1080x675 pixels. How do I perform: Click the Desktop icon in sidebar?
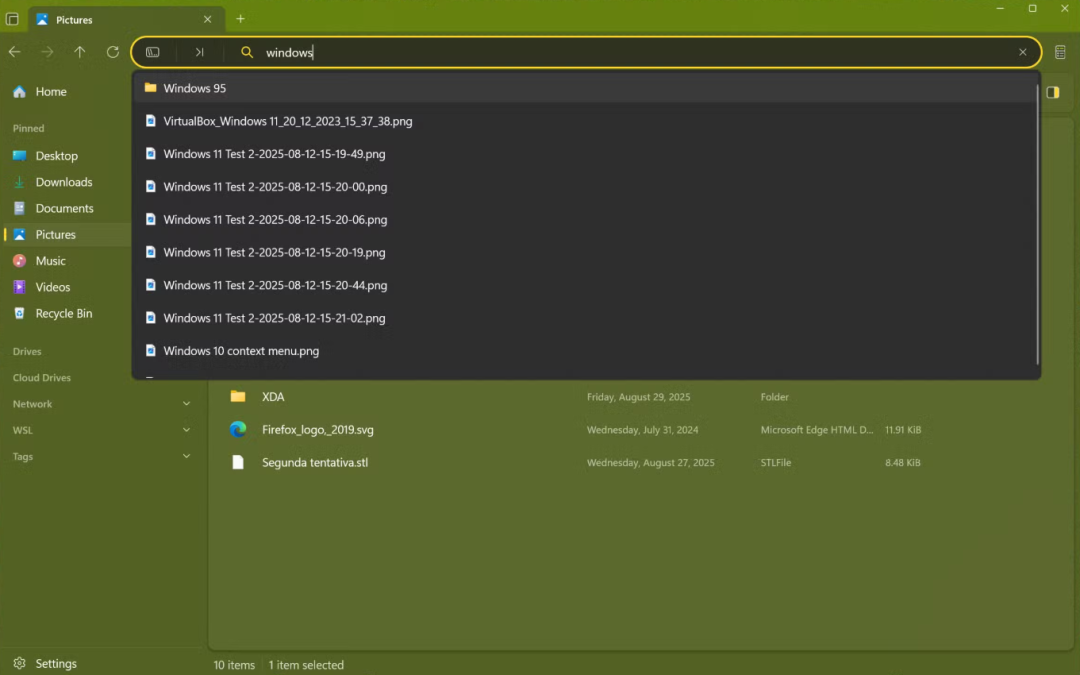tap(19, 156)
